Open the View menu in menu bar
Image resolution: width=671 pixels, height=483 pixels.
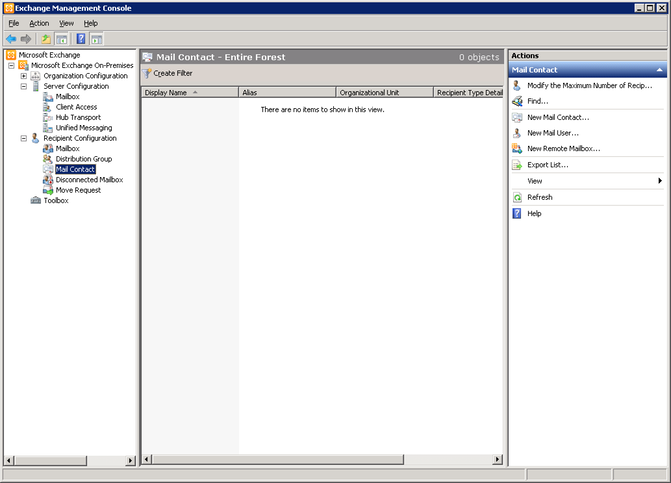(x=66, y=23)
